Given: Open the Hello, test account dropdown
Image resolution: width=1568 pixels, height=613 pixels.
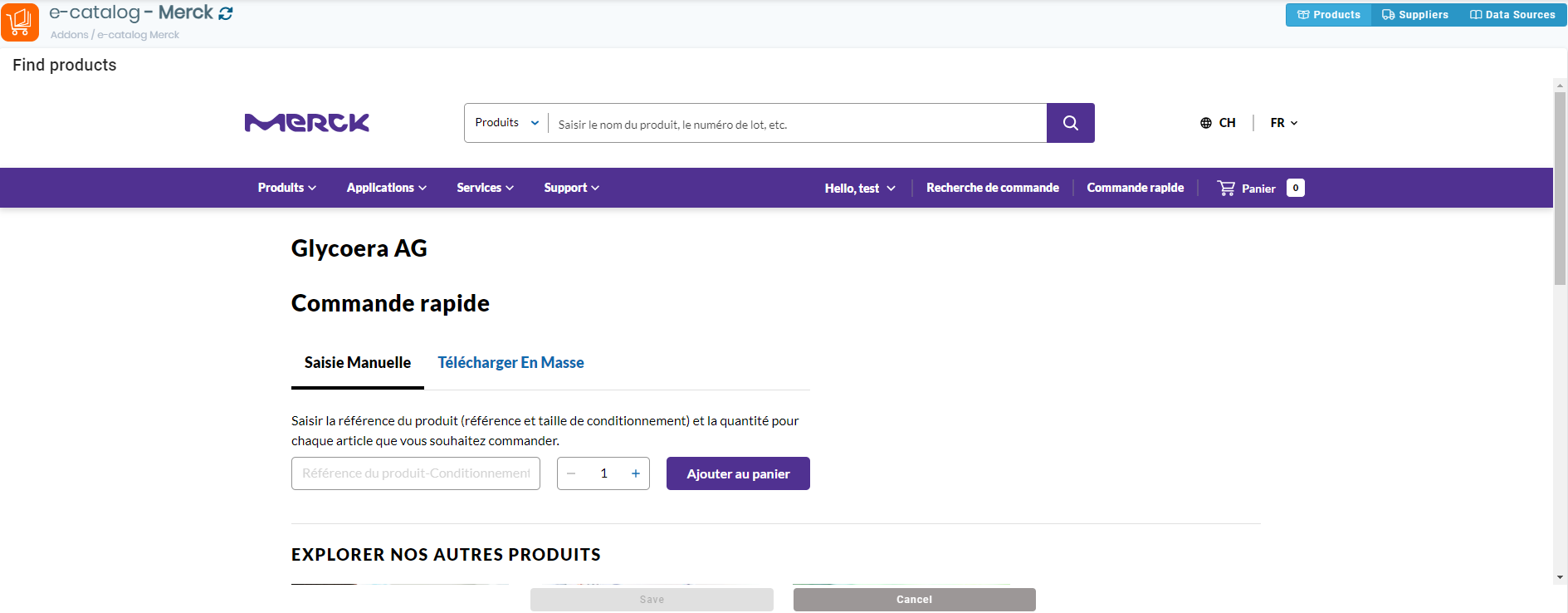Looking at the screenshot, I should point(860,189).
